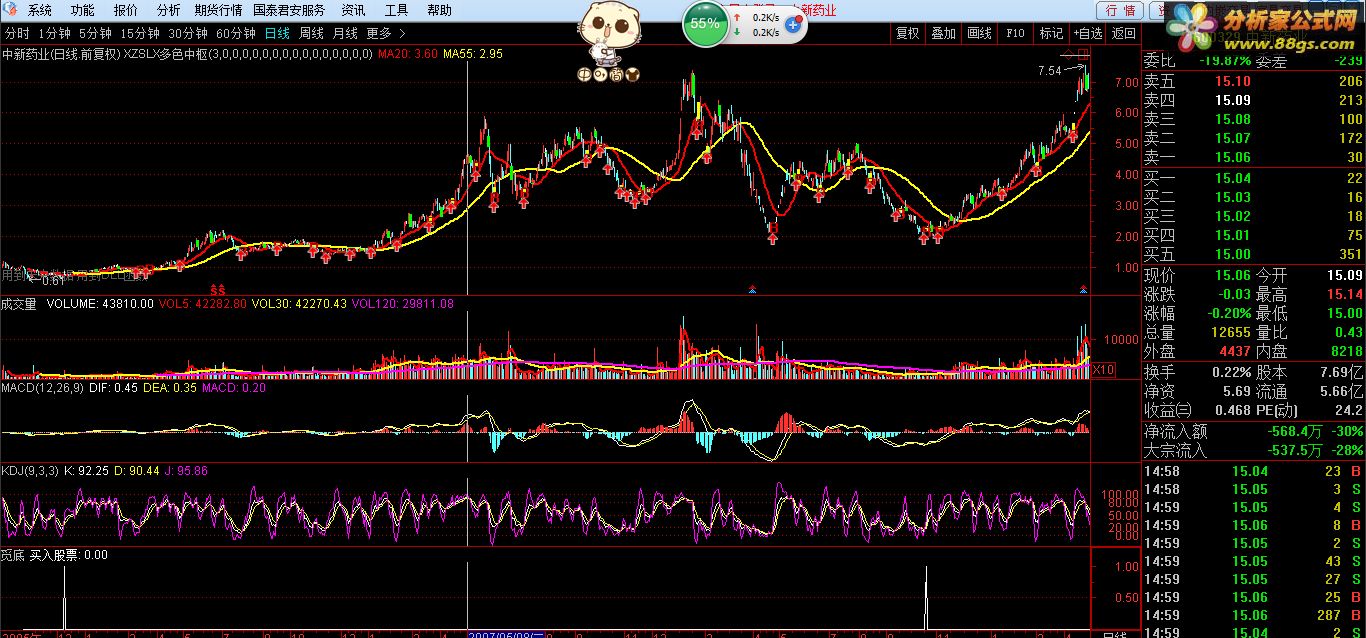
Task: Click the 14:58 15.04 23 B trade row
Action: (x=1254, y=471)
